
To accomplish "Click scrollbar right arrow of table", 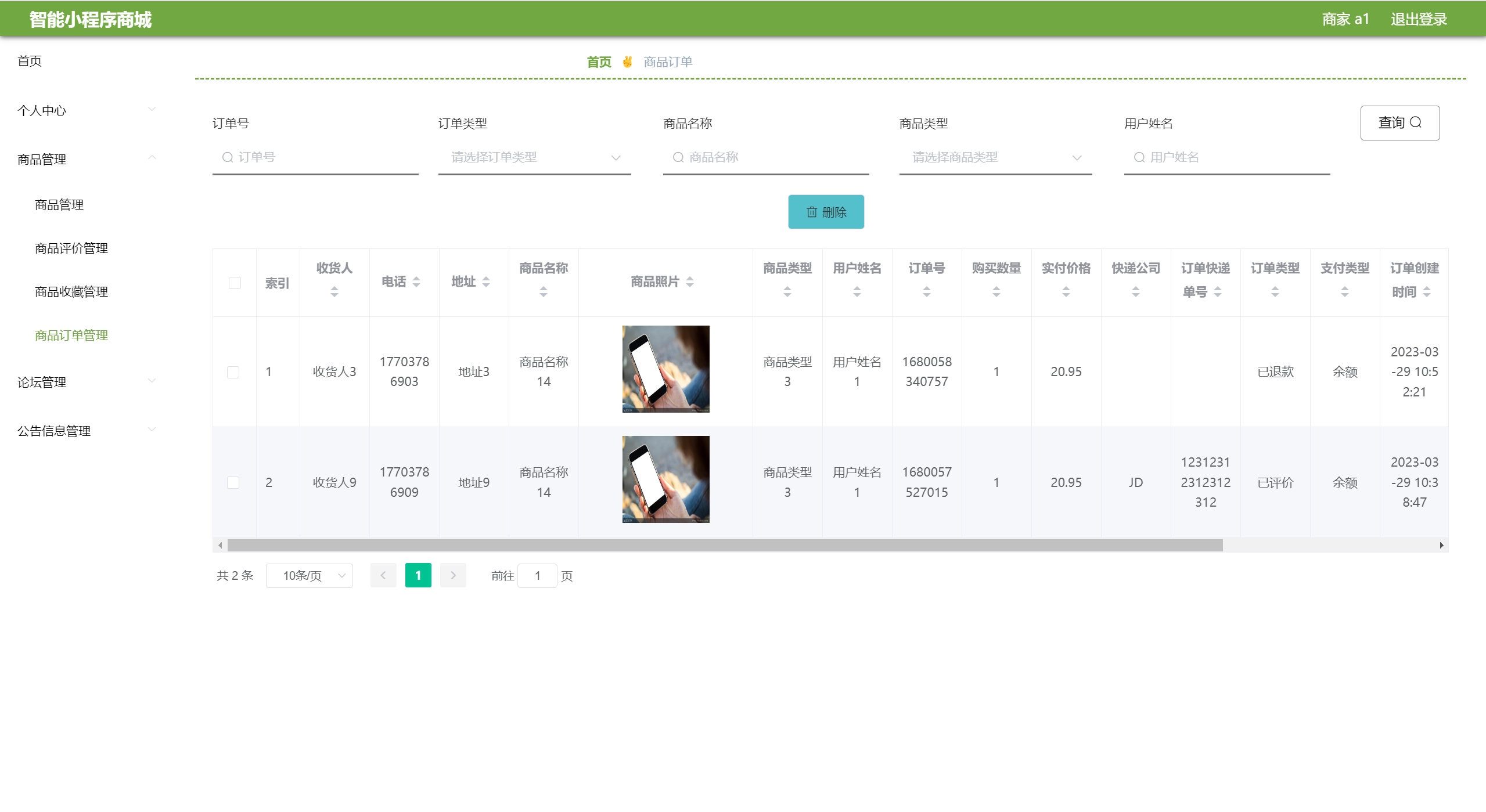I will click(1441, 546).
